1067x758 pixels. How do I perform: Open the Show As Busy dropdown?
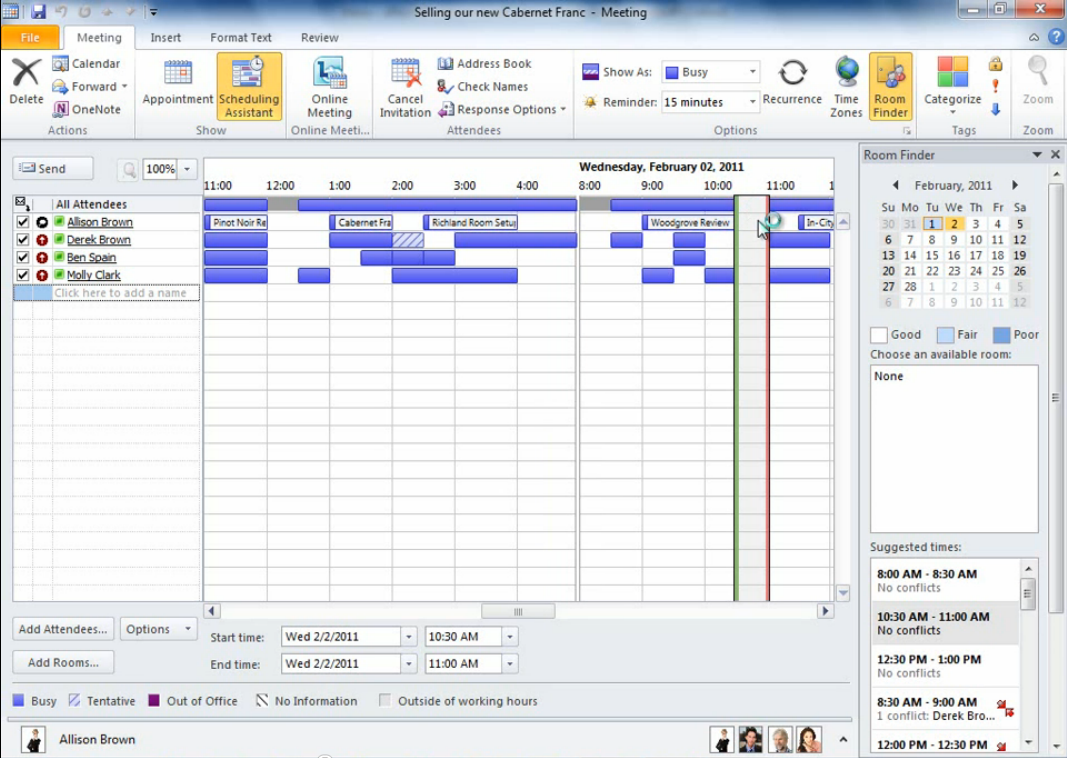click(x=753, y=71)
